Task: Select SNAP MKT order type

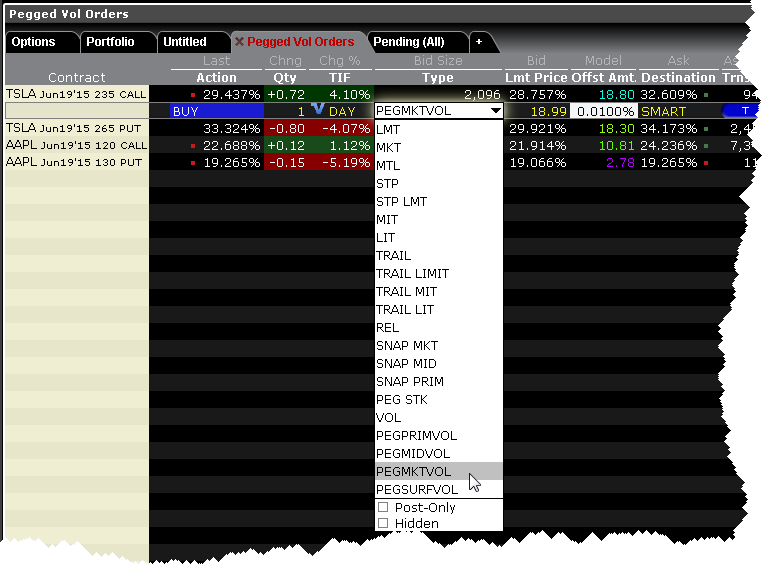Action: [407, 345]
